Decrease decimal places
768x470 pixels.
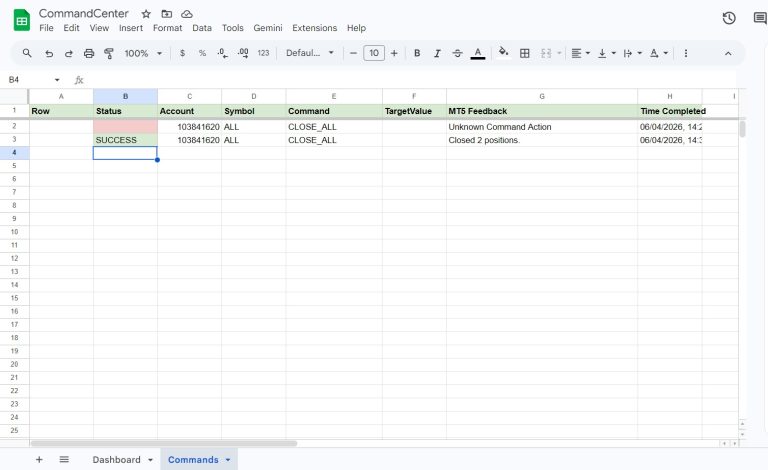click(222, 53)
